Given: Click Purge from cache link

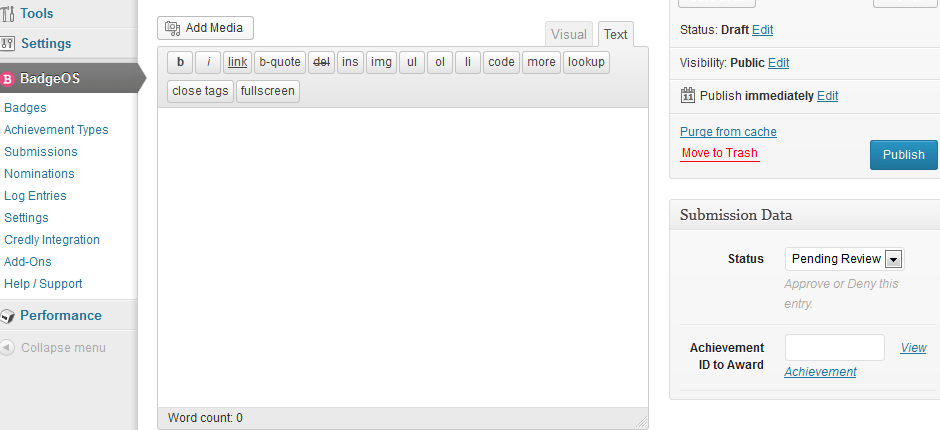Looking at the screenshot, I should (728, 131).
